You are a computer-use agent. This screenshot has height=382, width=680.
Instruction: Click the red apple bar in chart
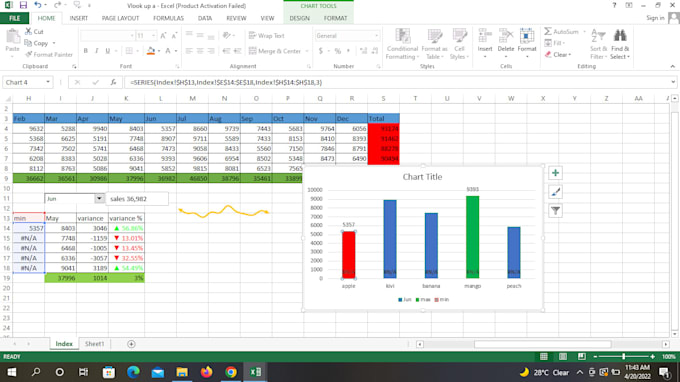click(348, 255)
